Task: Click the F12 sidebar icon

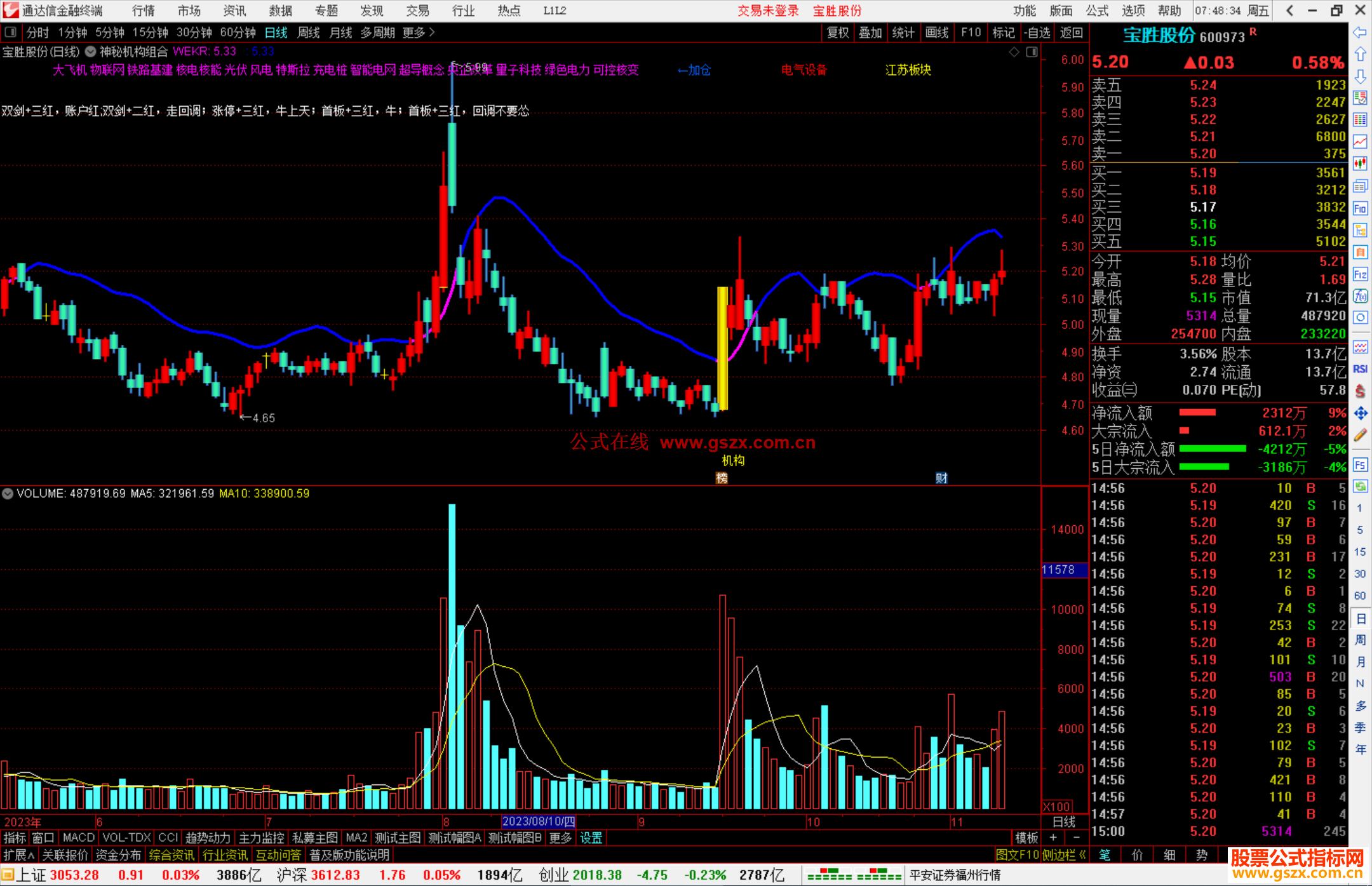Action: click(x=1360, y=274)
